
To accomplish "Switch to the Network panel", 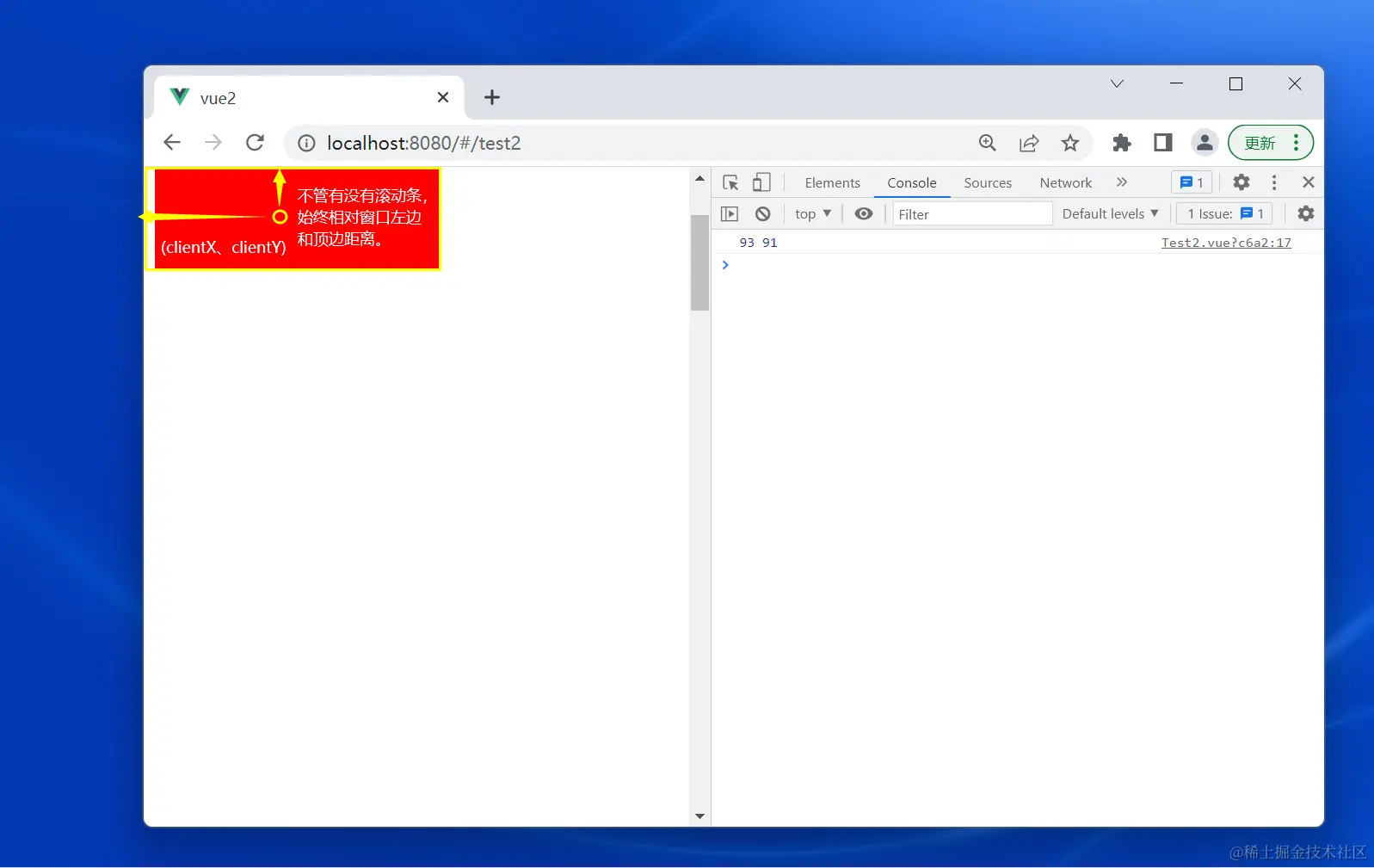I will [1065, 182].
